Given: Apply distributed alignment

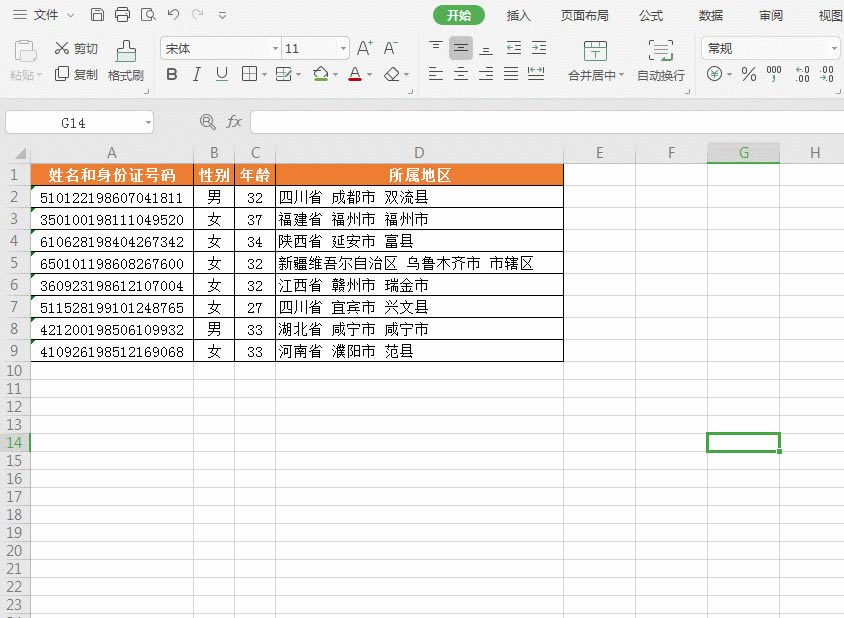Looking at the screenshot, I should pyautogui.click(x=536, y=74).
